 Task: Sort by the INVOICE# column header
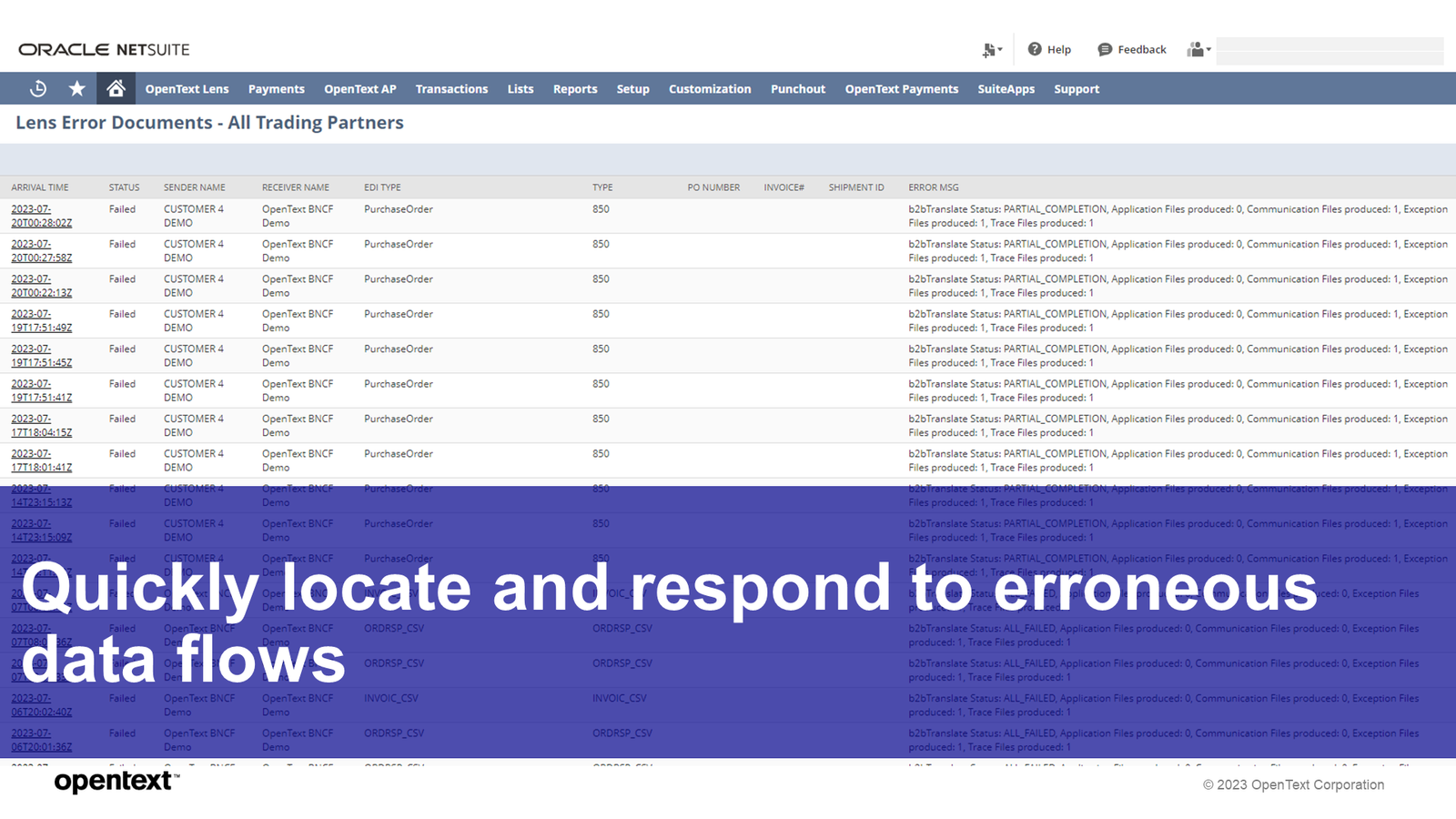click(784, 187)
